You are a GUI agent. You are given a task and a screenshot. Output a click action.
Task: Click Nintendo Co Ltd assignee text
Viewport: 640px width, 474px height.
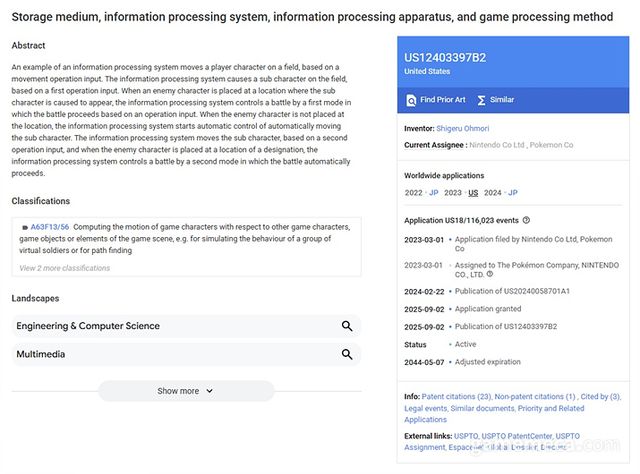click(497, 145)
